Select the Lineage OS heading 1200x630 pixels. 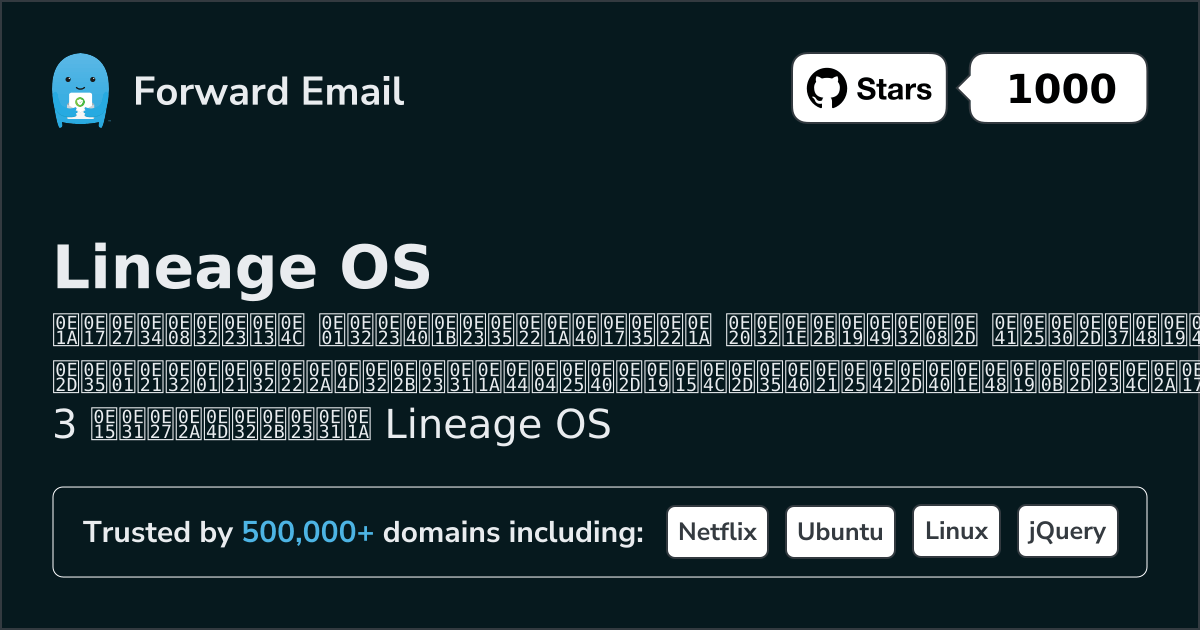pos(243,267)
